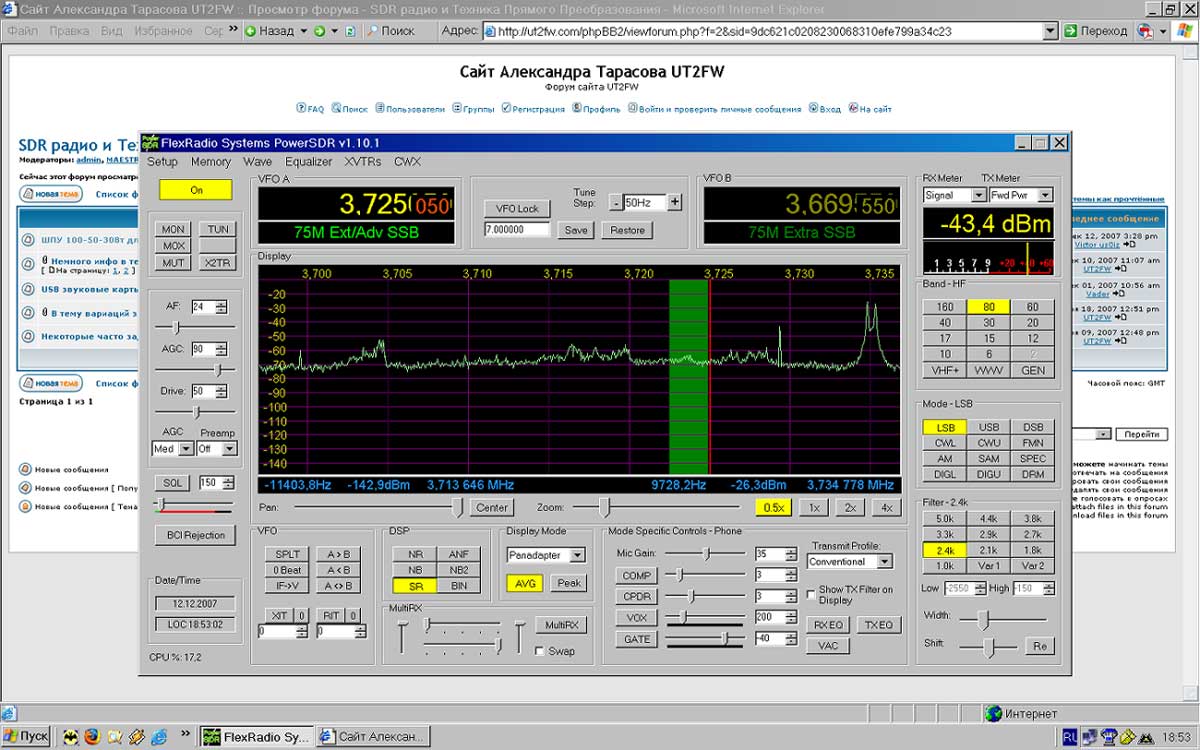Click the frequency field showing 7.000000
This screenshot has height=750, width=1200.
click(517, 230)
